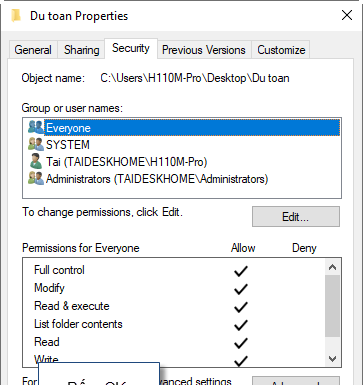Viewport: 363px width, 385px height.
Task: Click the Read permission row
Action: coord(173,342)
